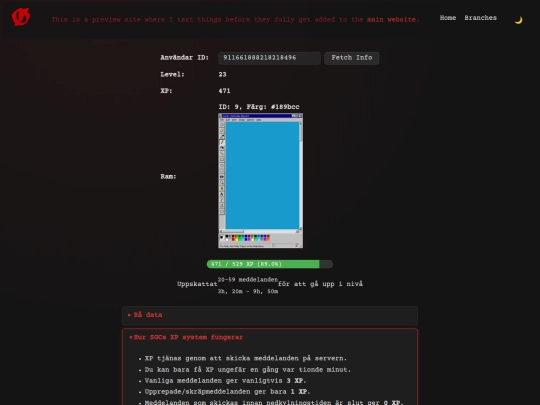Click the Fetch Info button
Viewport: 540px width, 405px height.
[x=352, y=58]
